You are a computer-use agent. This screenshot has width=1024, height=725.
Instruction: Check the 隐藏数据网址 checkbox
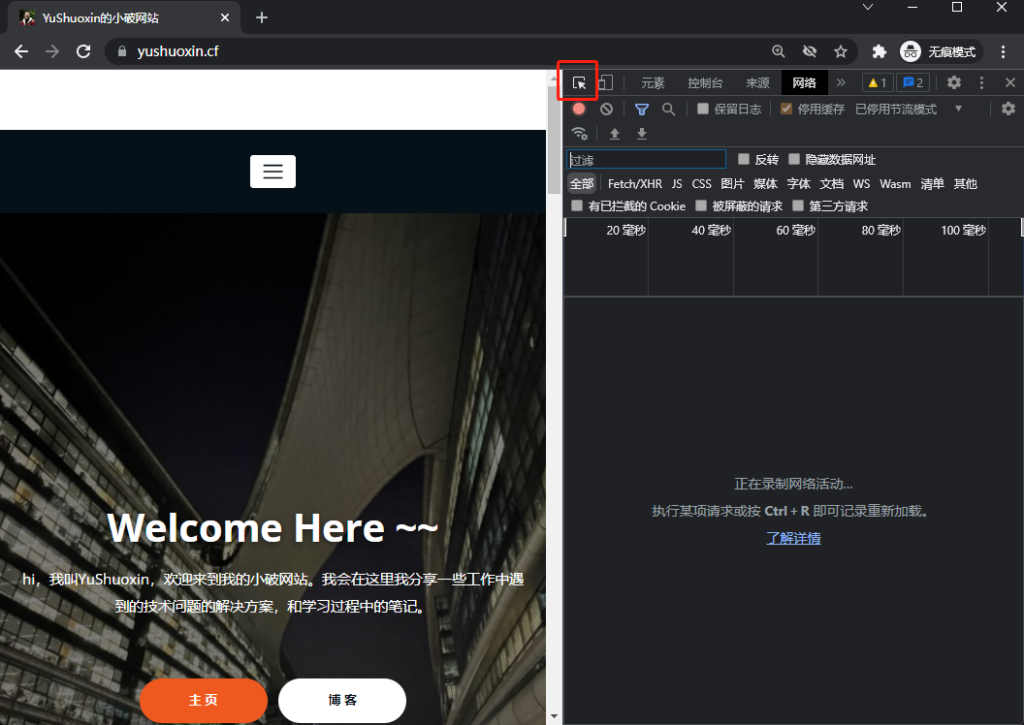tap(794, 159)
